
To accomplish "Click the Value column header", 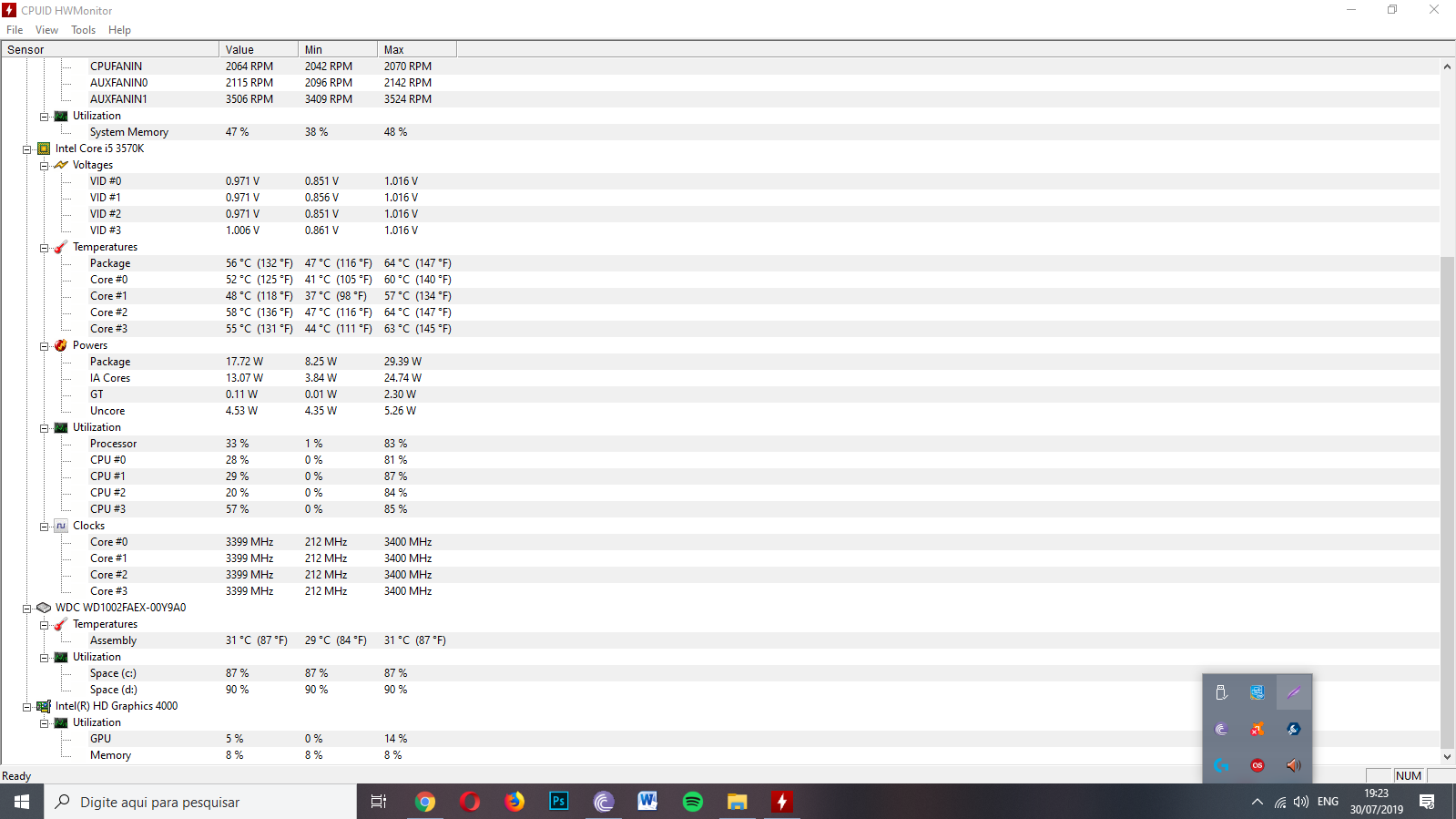I will [x=259, y=49].
